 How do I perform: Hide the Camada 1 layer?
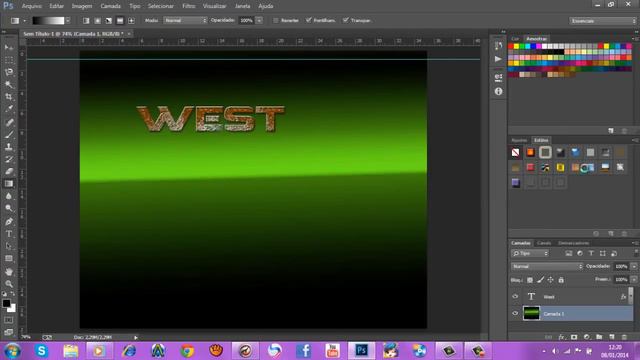pos(515,313)
